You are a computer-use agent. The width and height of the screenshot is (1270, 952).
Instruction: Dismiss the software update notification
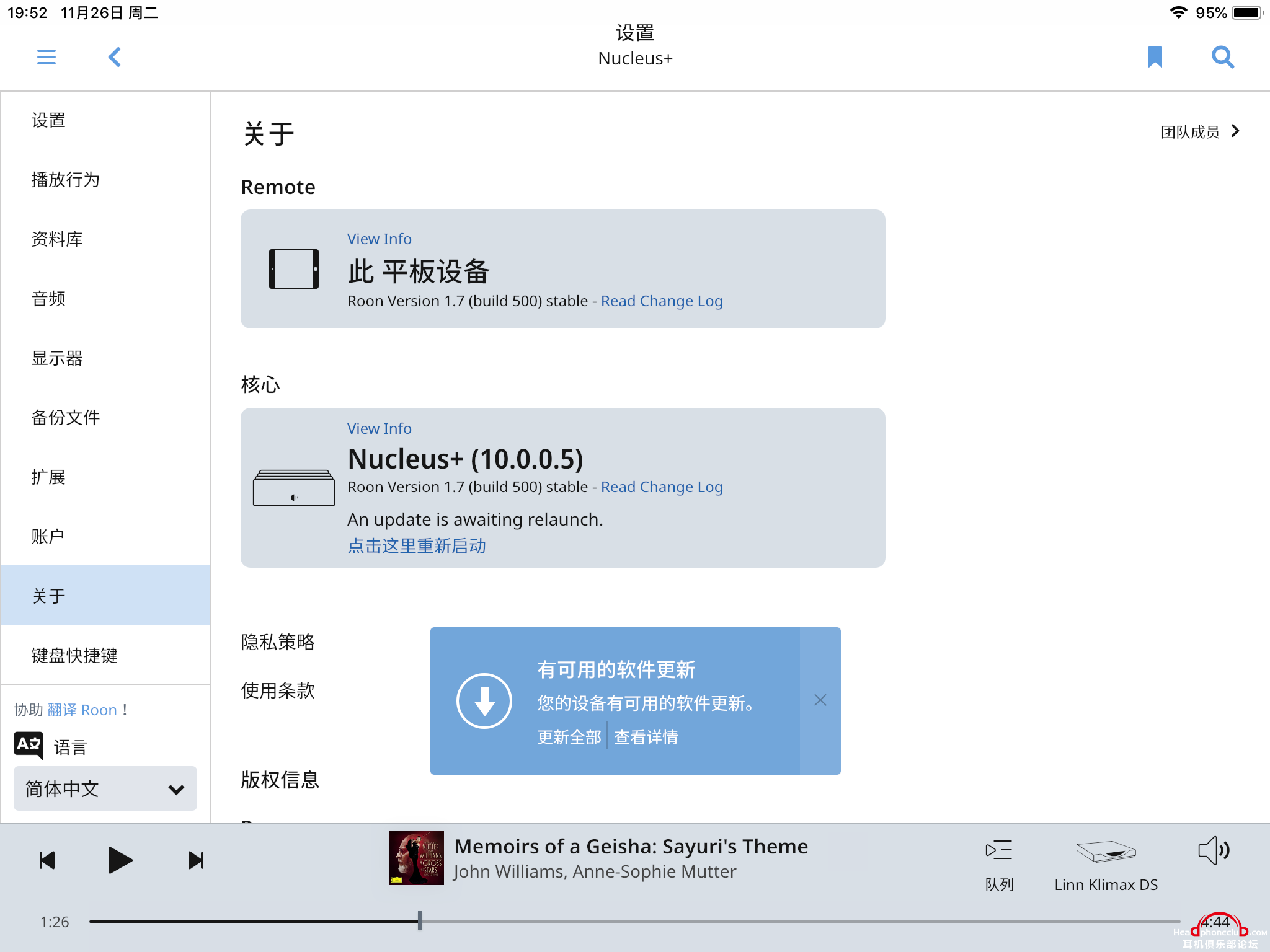(820, 700)
